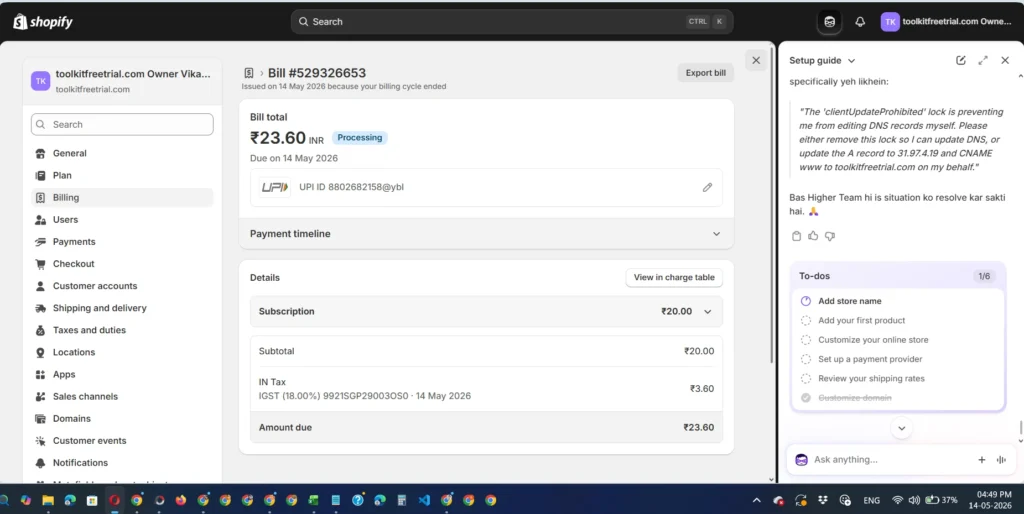This screenshot has height=514, width=1024.
Task: Open Firefox from the taskbar
Action: (181, 500)
